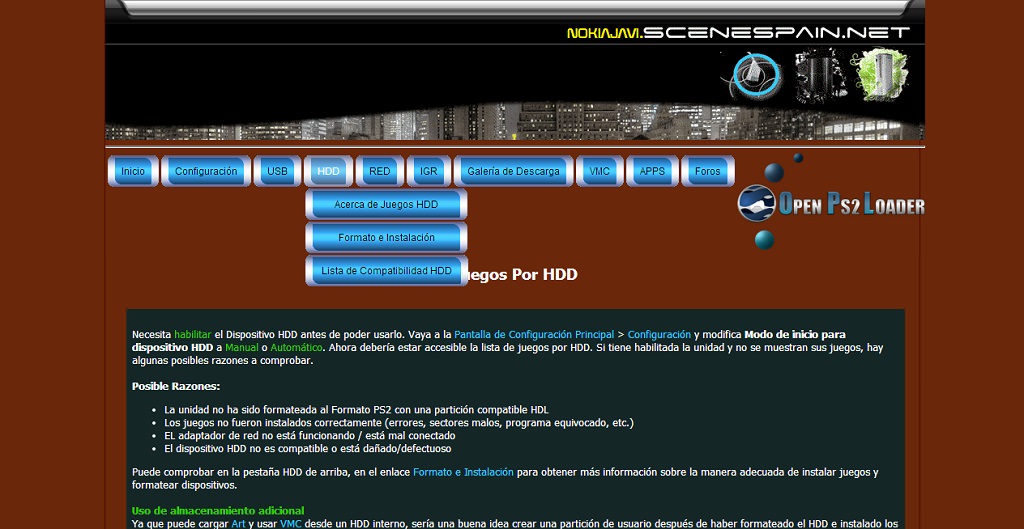
Task: Click the Open PS2 Loader logo
Action: [831, 203]
